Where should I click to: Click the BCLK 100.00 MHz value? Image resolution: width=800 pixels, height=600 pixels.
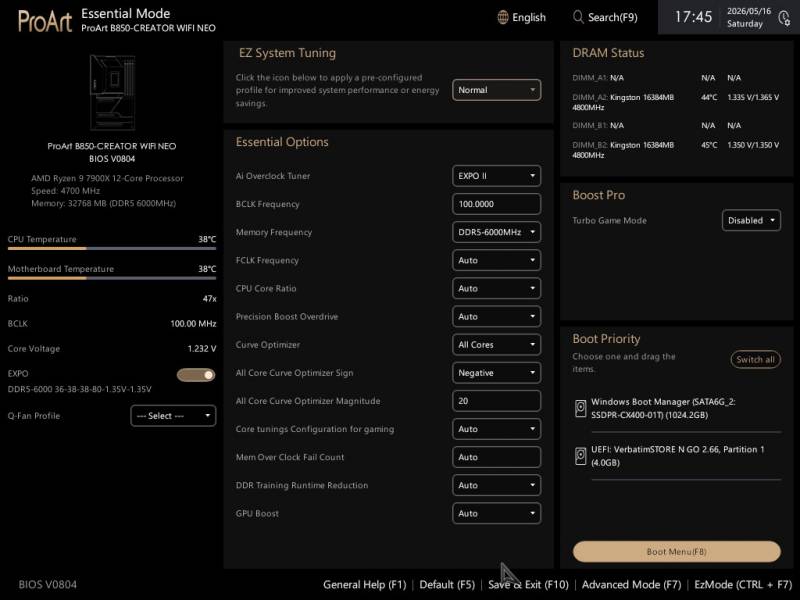click(x=193, y=324)
